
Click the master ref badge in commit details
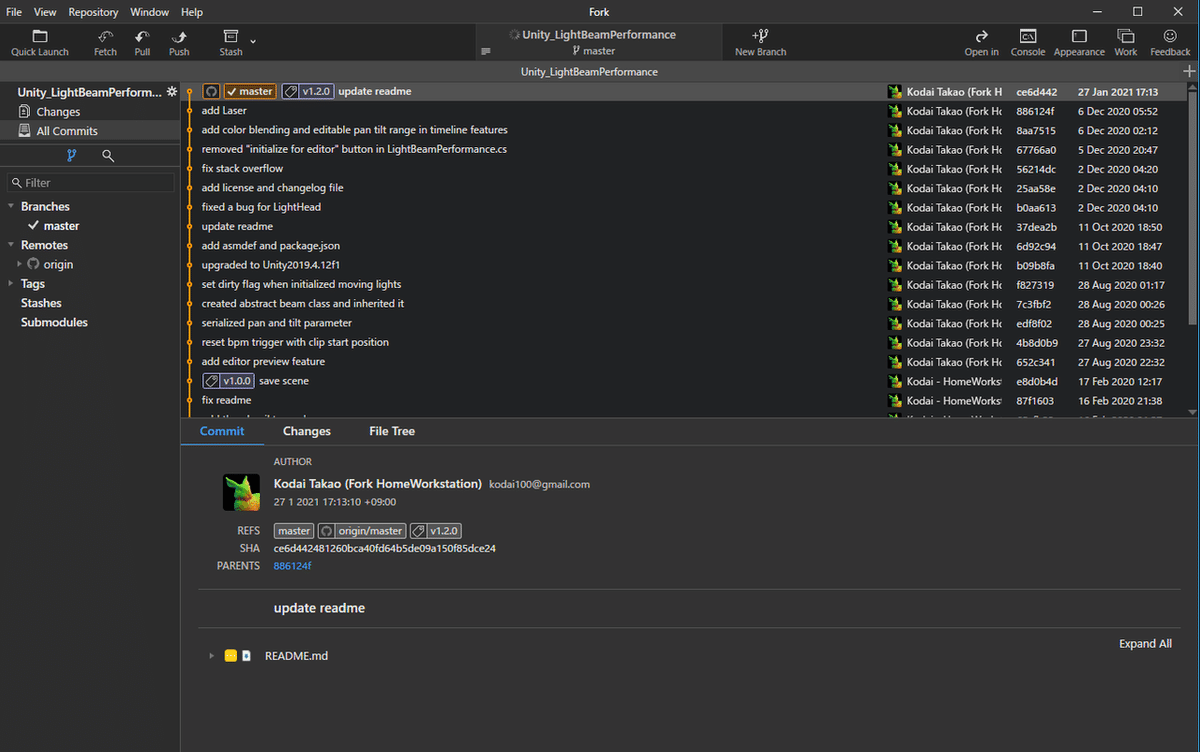[293, 531]
